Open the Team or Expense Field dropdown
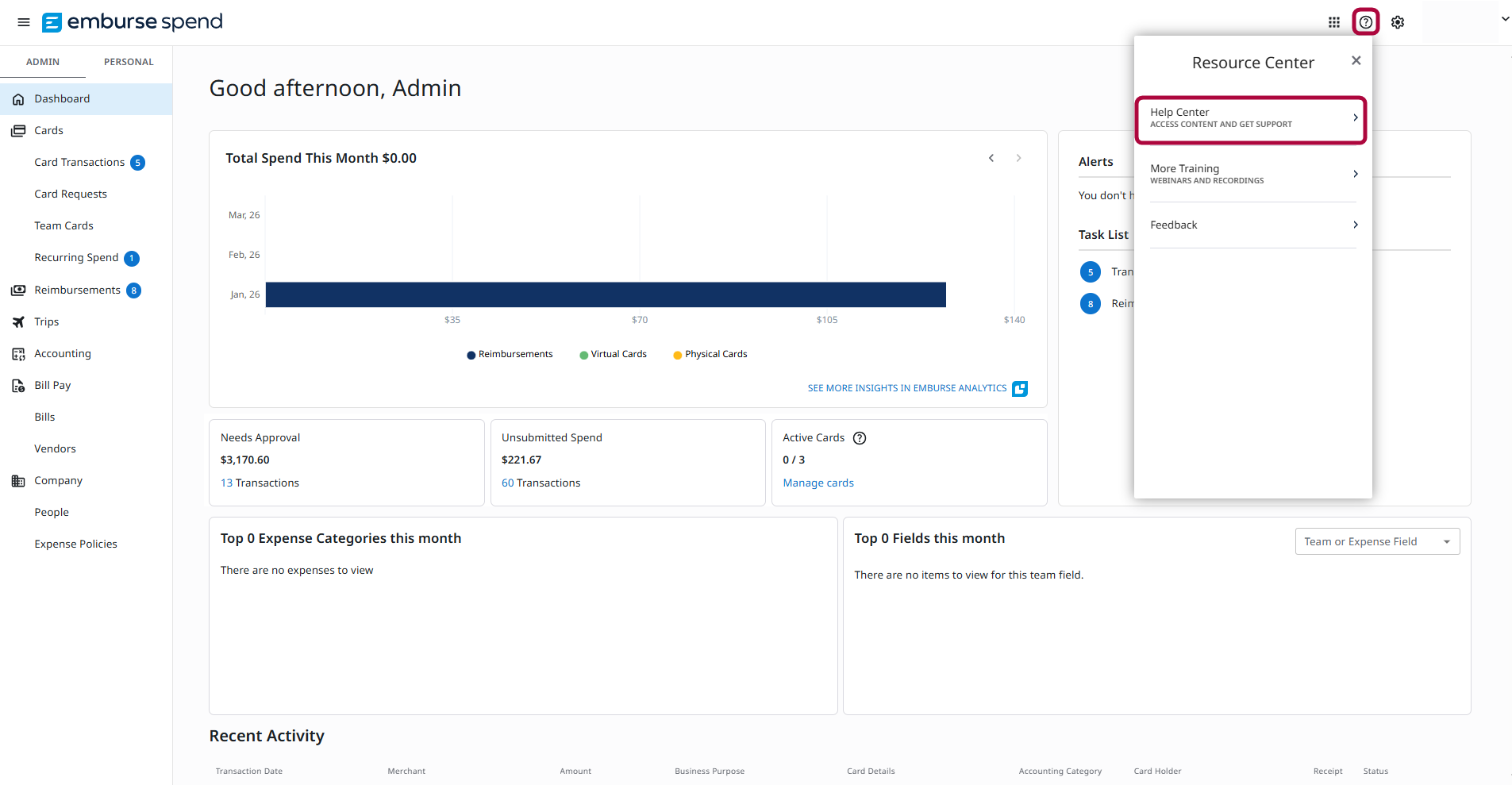This screenshot has width=1512, height=785. tap(1376, 541)
